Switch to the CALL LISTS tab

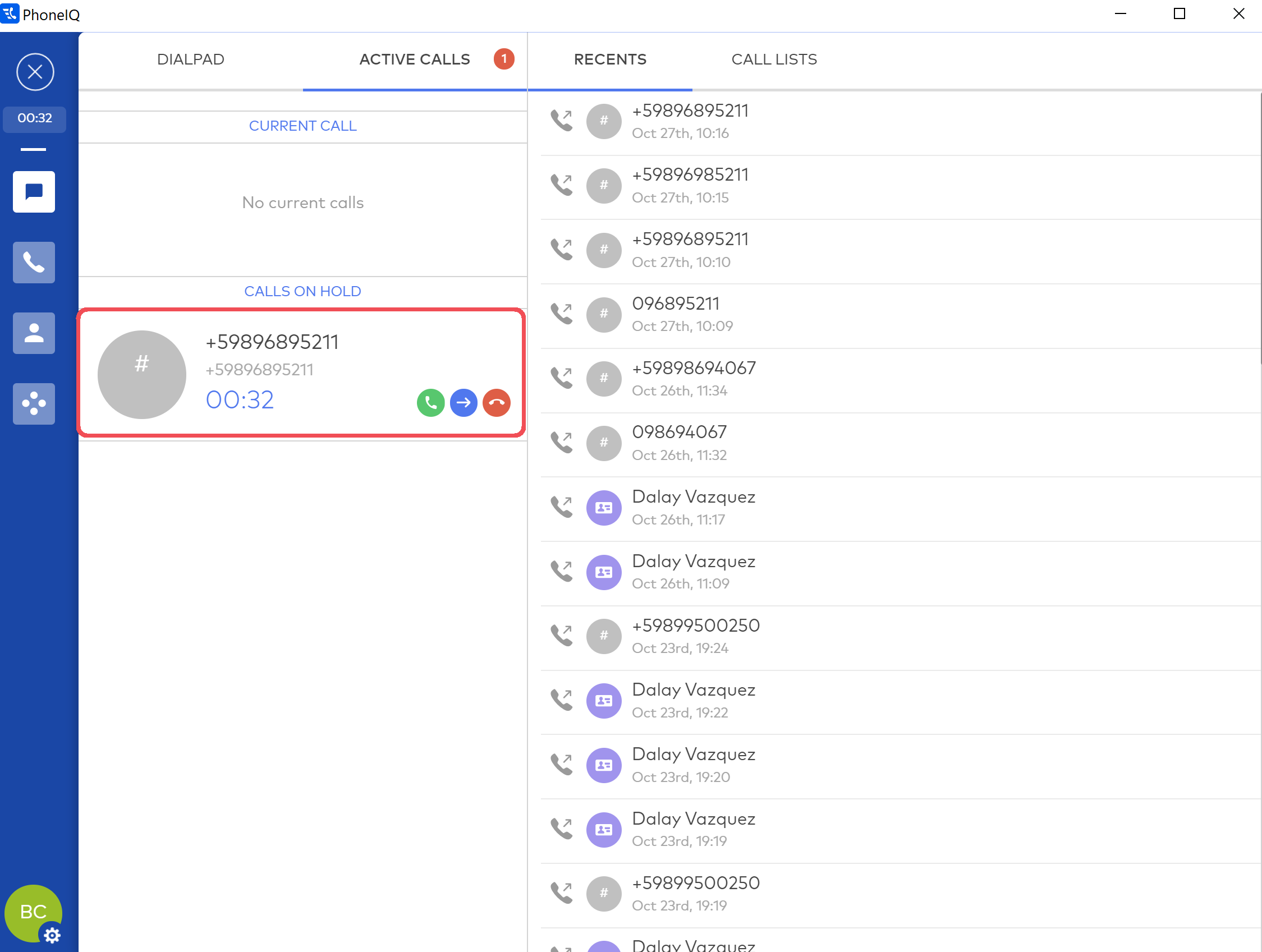(774, 59)
